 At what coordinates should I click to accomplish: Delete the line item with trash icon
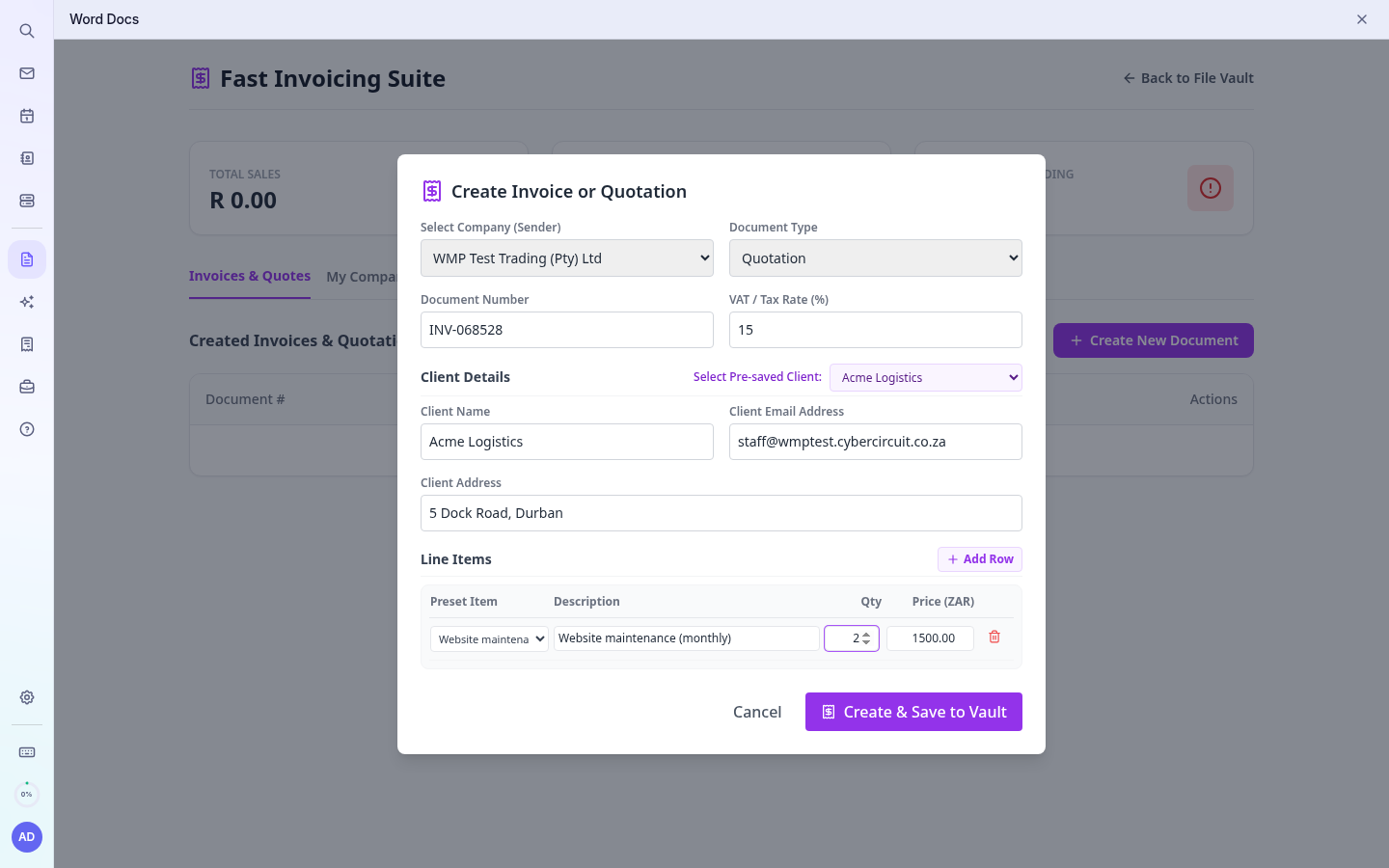pos(994,637)
